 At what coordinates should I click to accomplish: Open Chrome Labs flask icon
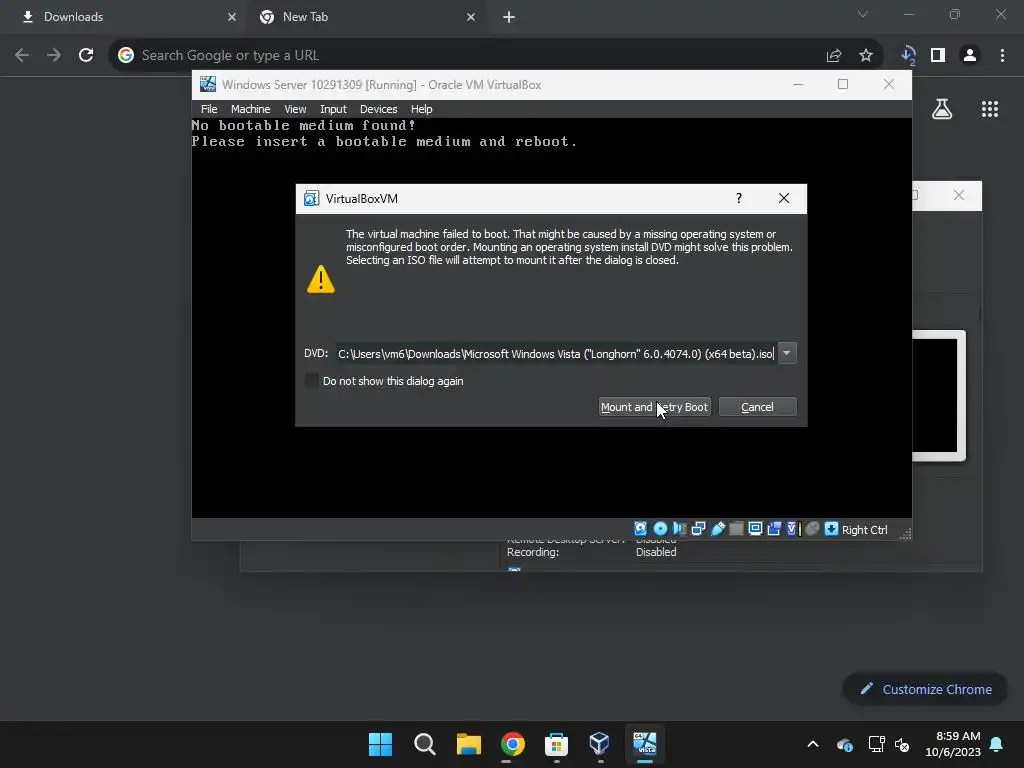pos(942,109)
